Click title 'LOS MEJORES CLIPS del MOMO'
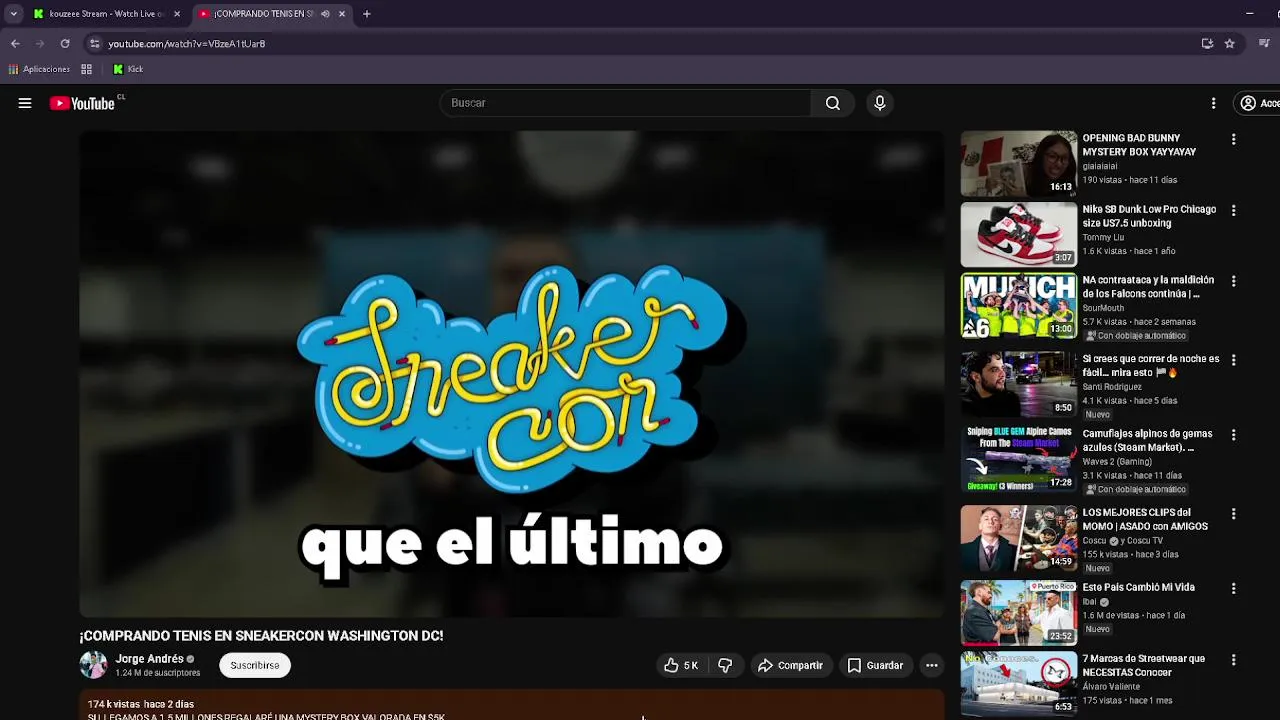Viewport: 1280px width, 720px height. pyautogui.click(x=1145, y=520)
